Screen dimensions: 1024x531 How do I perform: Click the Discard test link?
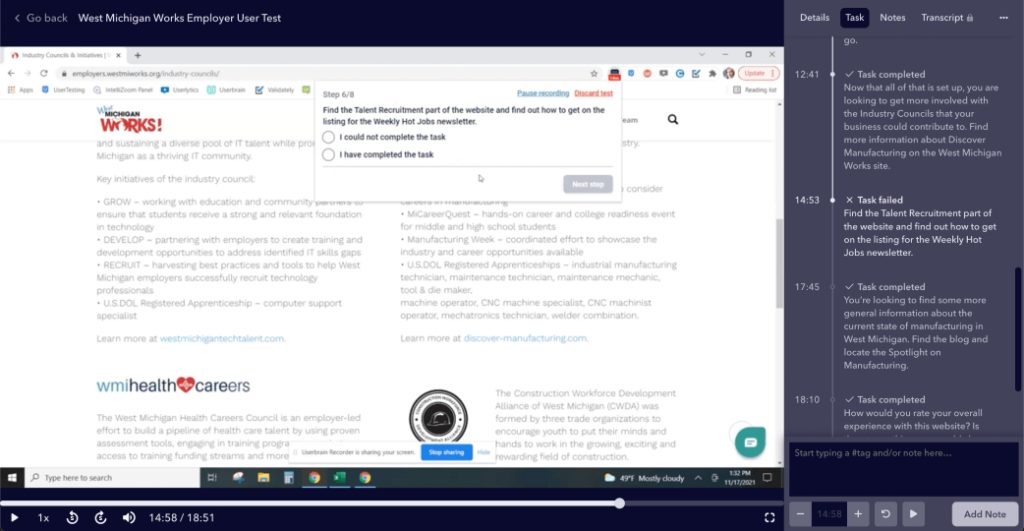(x=593, y=93)
